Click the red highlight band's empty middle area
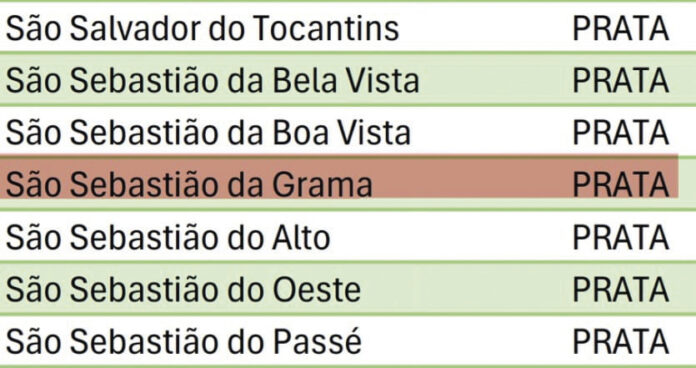696x368 pixels. 471,178
